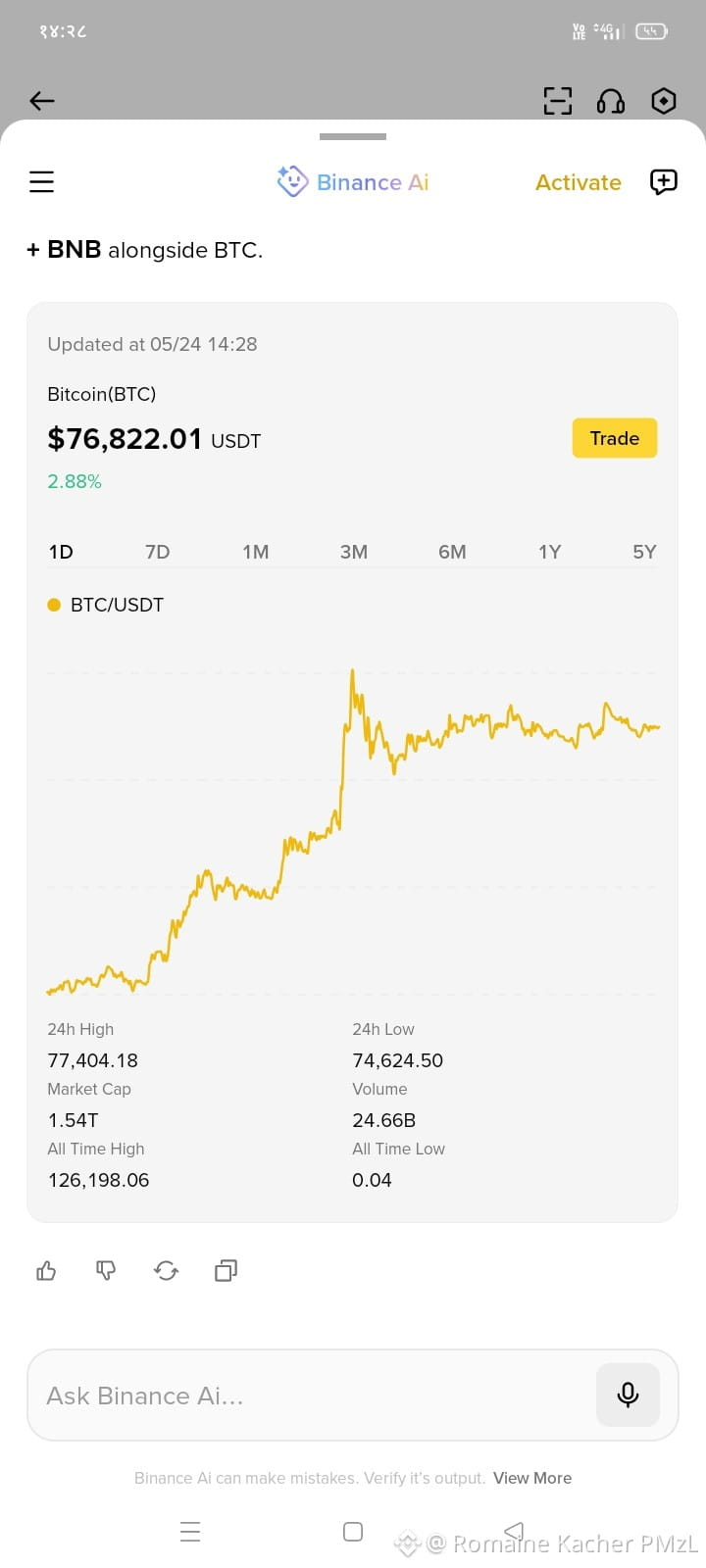Open the customer support headset icon
The width and height of the screenshot is (706, 1568).
pos(611,101)
